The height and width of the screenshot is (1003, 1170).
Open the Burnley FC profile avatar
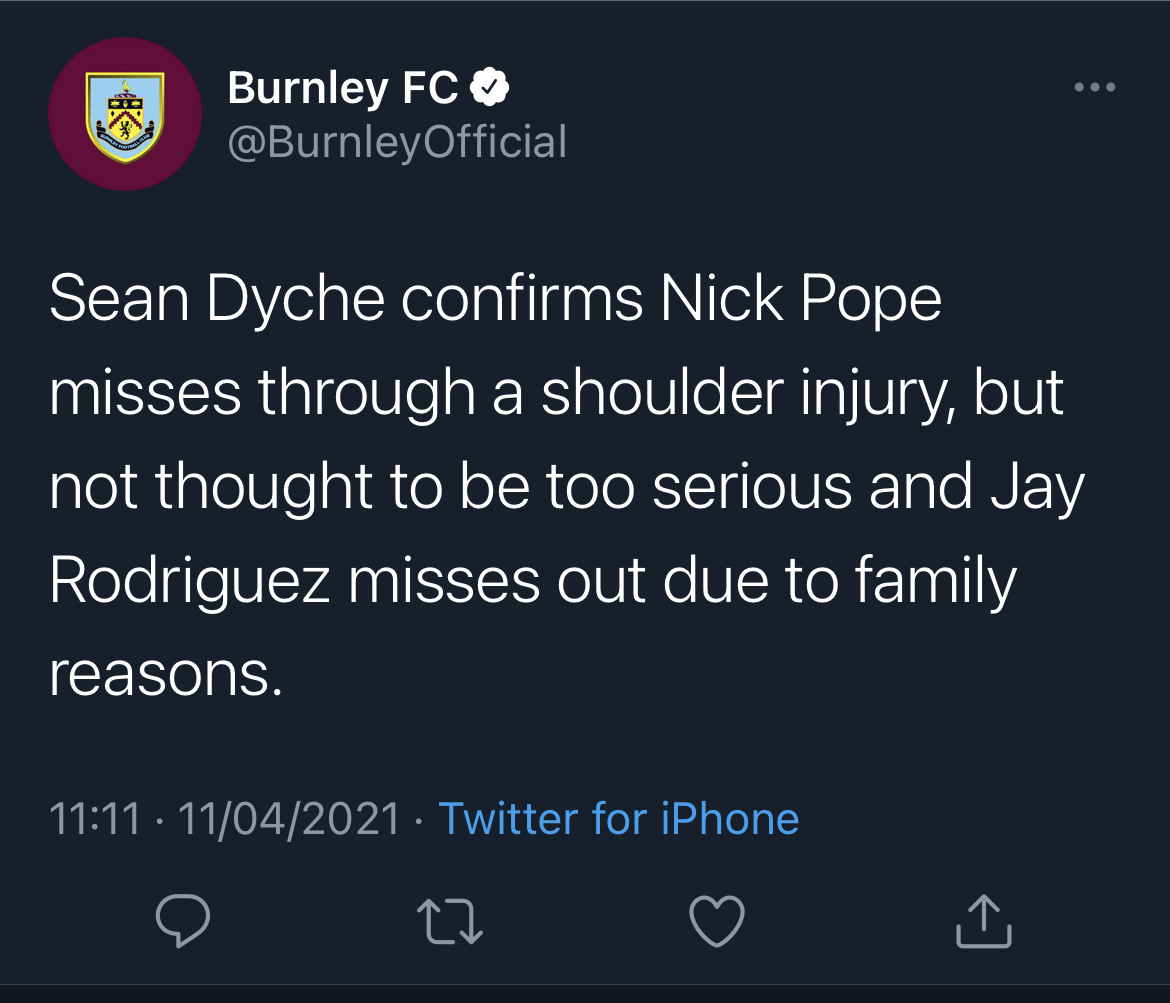(x=124, y=114)
